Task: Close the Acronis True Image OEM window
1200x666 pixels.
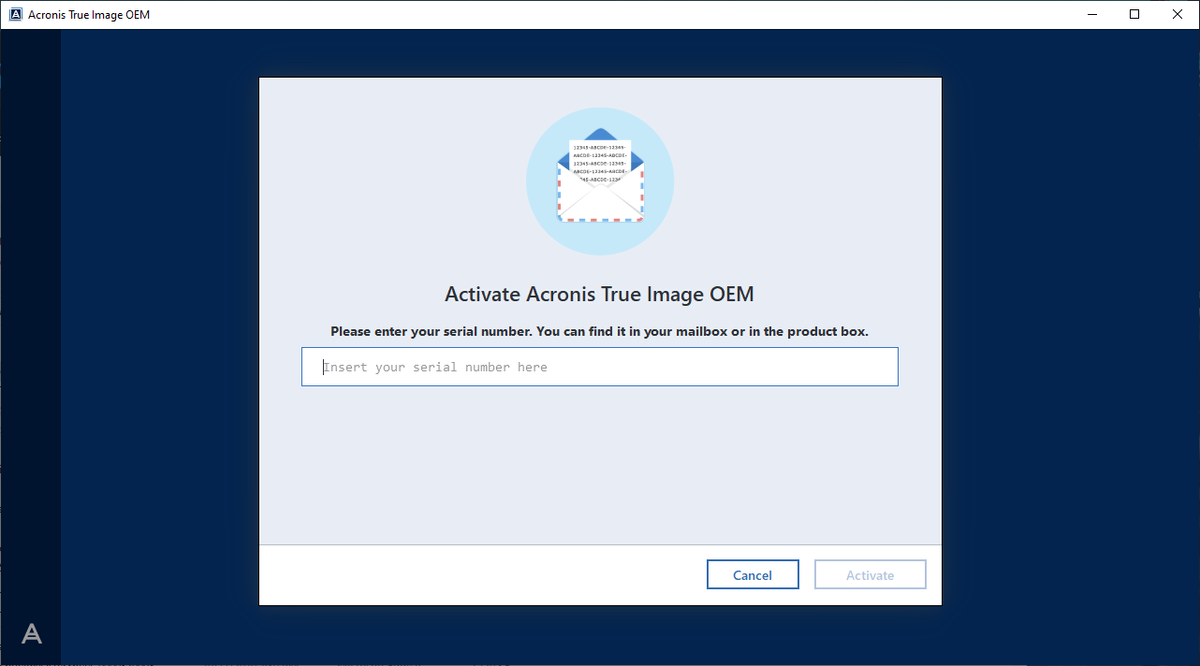Action: pos(1178,14)
